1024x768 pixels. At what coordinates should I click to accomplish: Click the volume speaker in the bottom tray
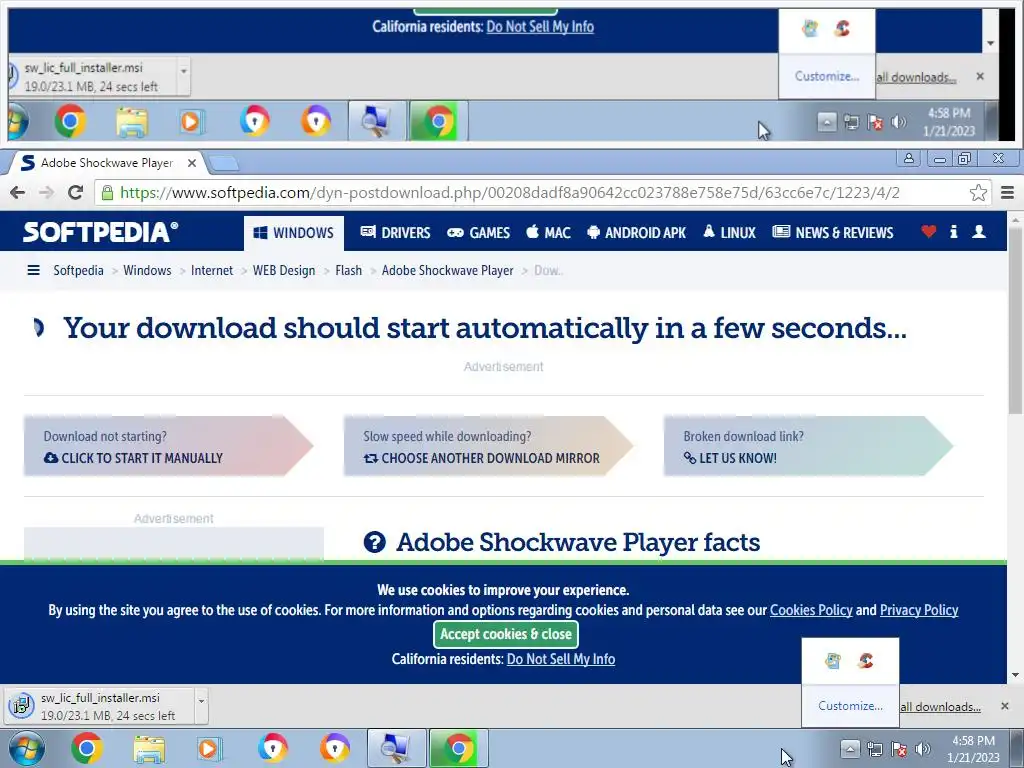(922, 749)
